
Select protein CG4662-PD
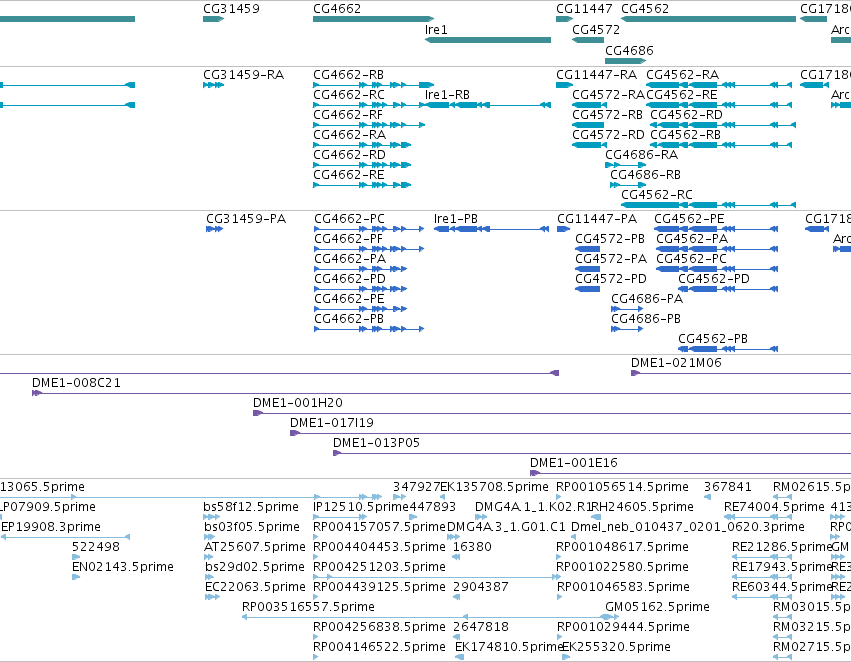[350, 279]
